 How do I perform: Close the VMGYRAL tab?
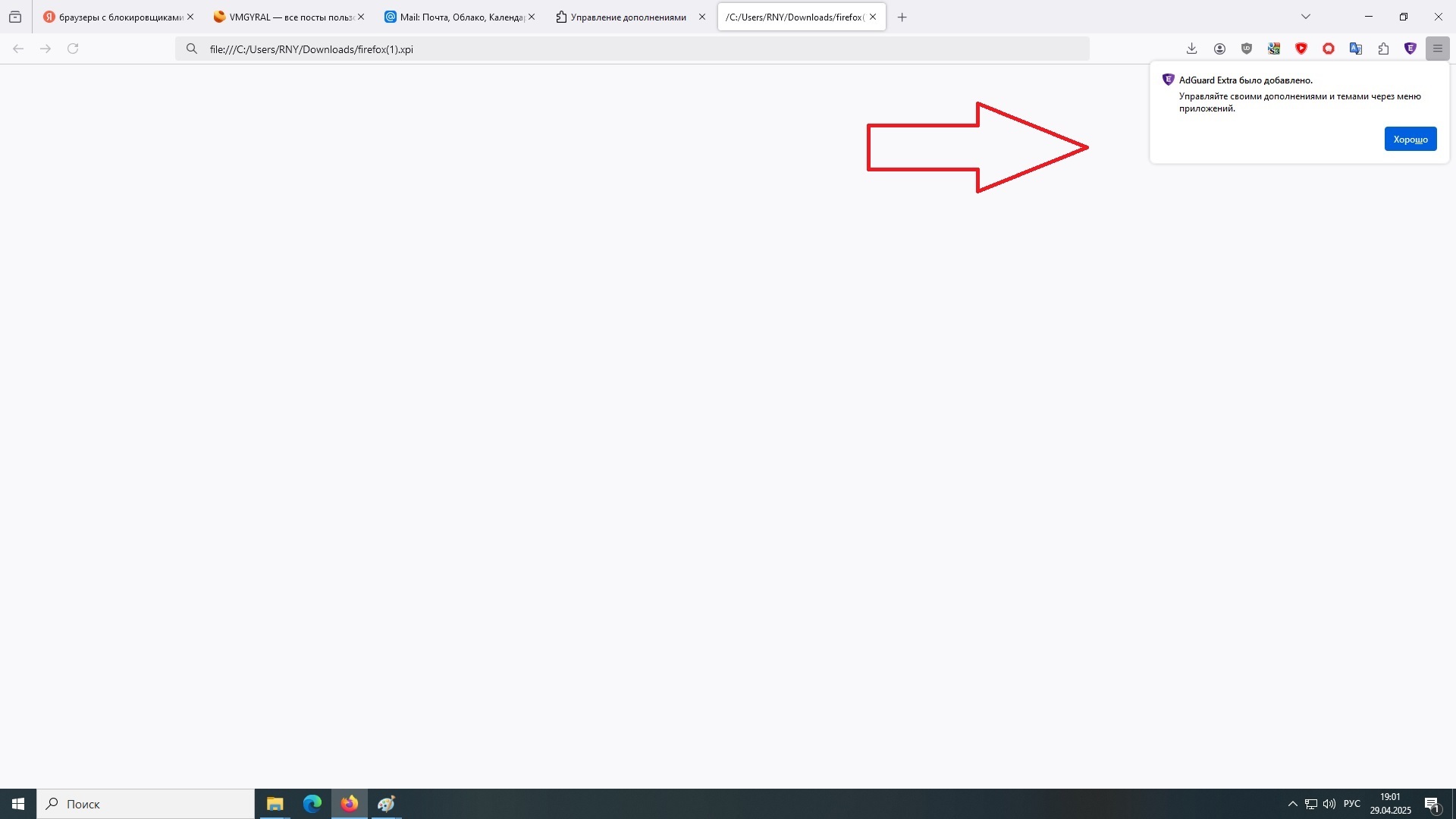[361, 17]
